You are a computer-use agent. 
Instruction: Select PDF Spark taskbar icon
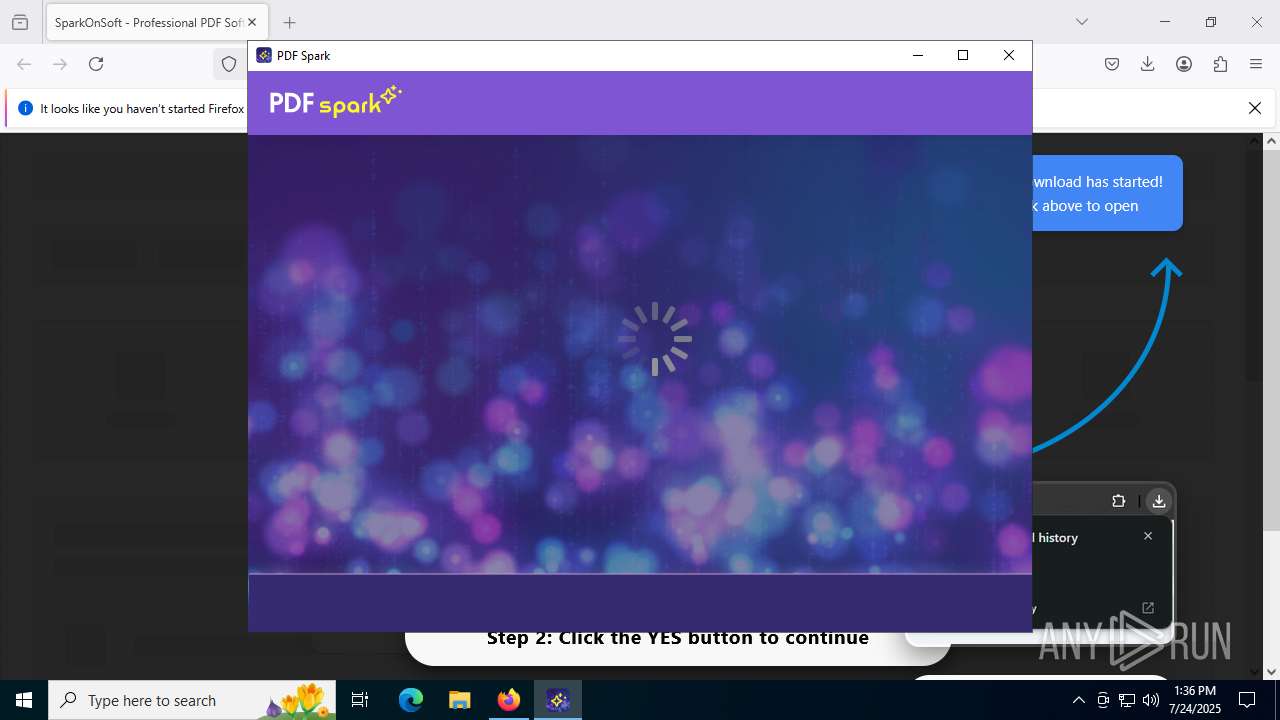(x=558, y=700)
